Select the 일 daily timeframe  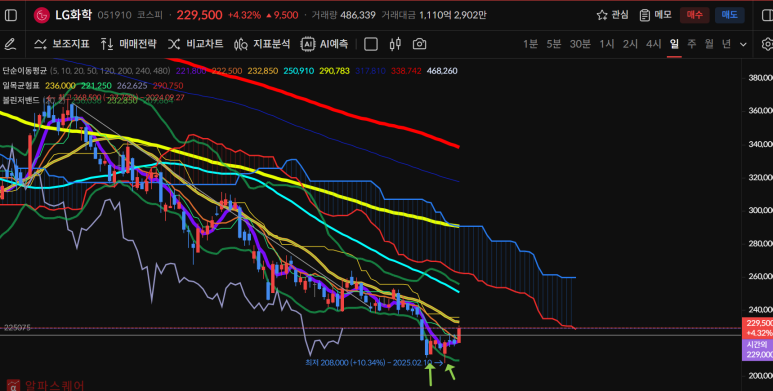pos(674,44)
